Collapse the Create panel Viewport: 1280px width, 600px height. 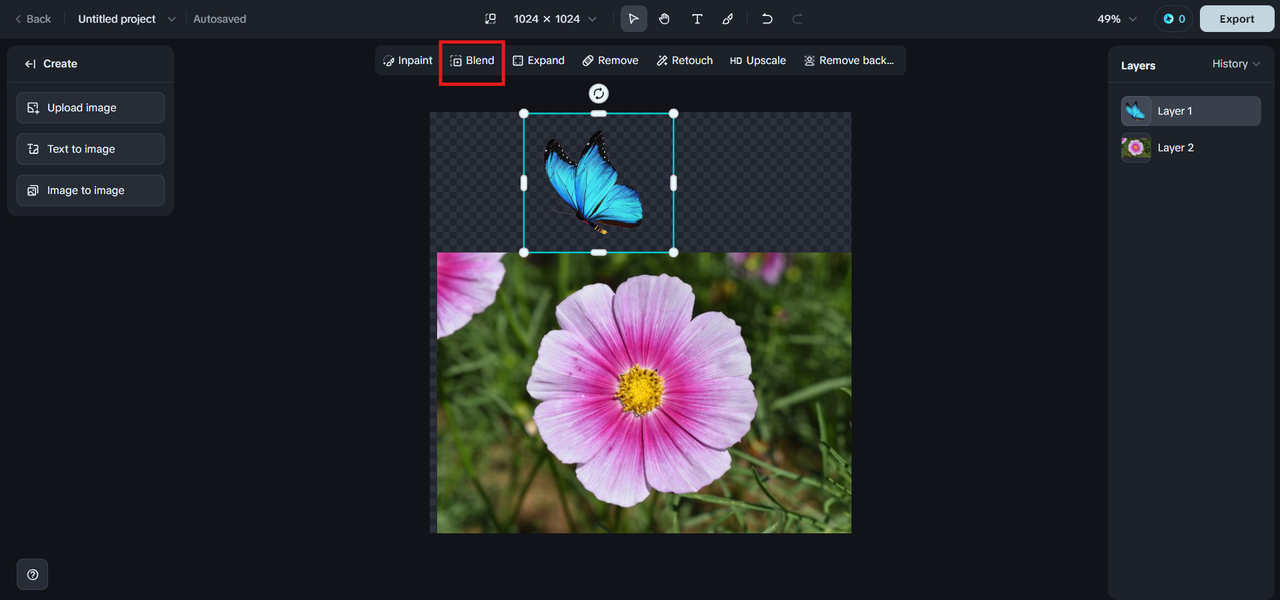point(31,64)
